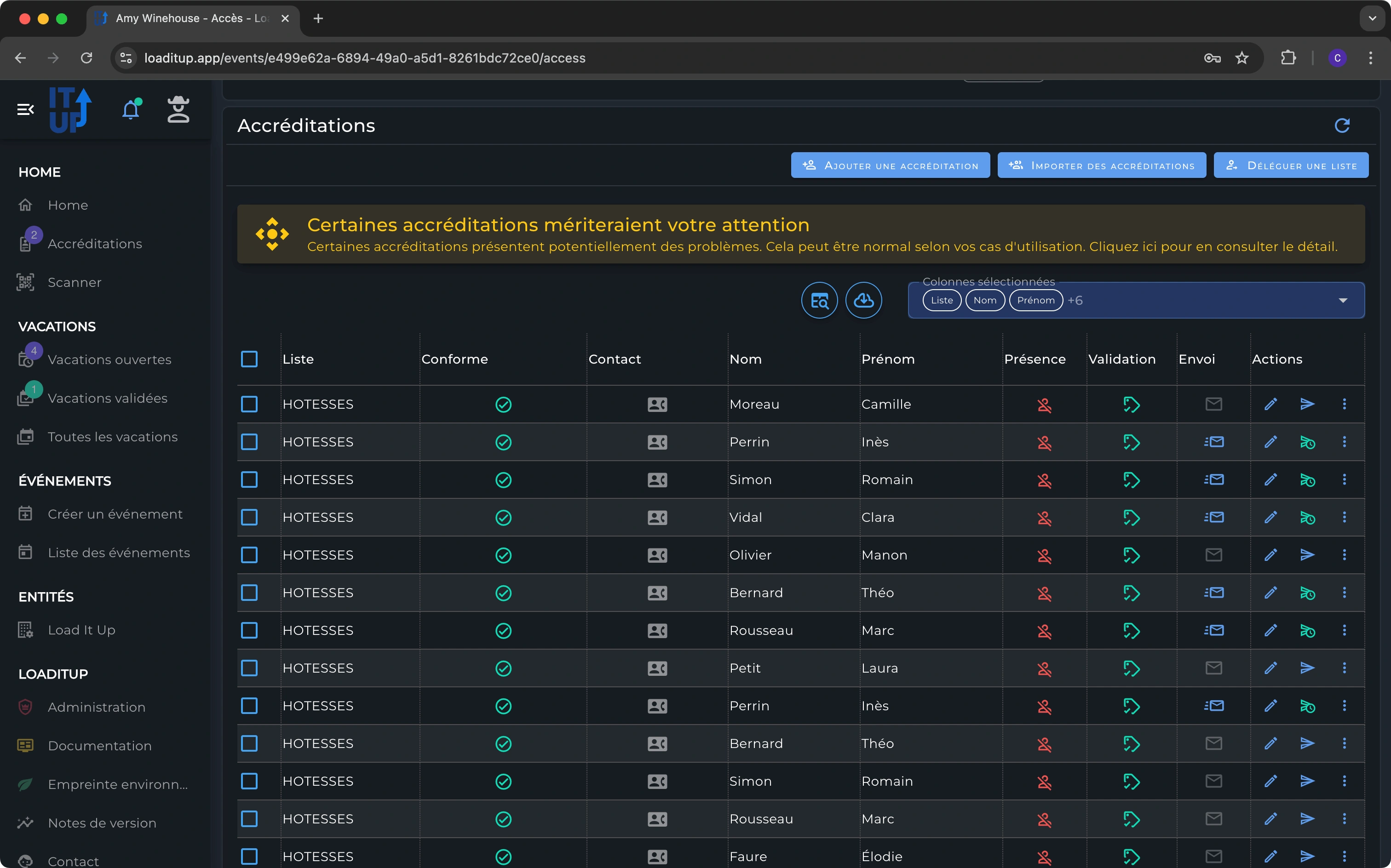Screen dimensions: 1391x868
Task: Select the Simon Romain row checkbox
Action: tap(249, 480)
